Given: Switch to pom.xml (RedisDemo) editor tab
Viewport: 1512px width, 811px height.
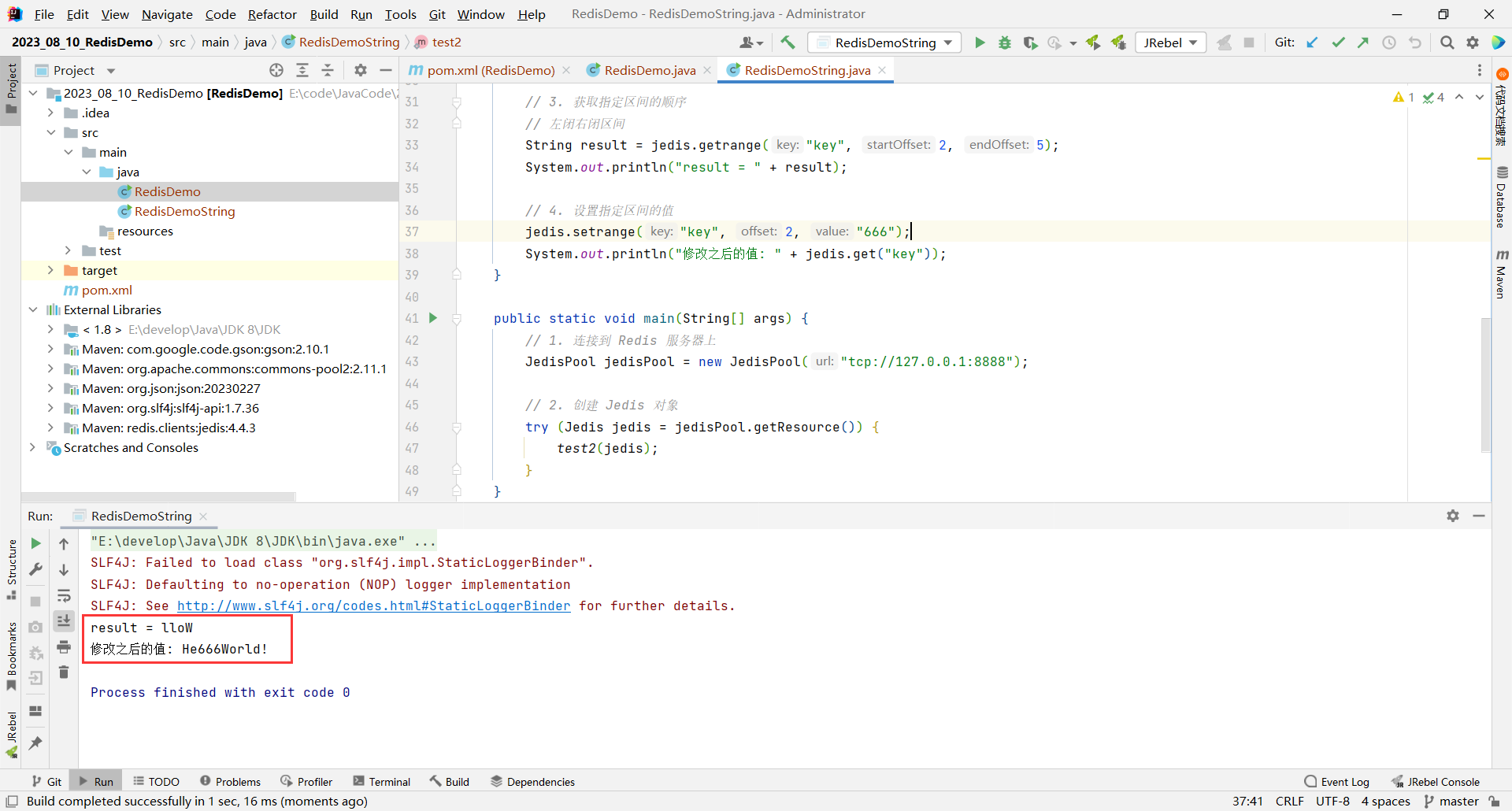Looking at the screenshot, I should pyautogui.click(x=491, y=70).
